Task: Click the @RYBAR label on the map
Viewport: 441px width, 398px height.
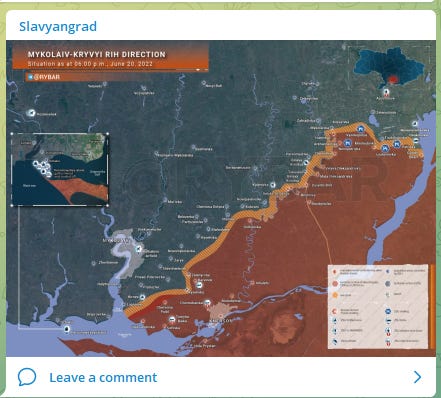Action: tap(44, 77)
